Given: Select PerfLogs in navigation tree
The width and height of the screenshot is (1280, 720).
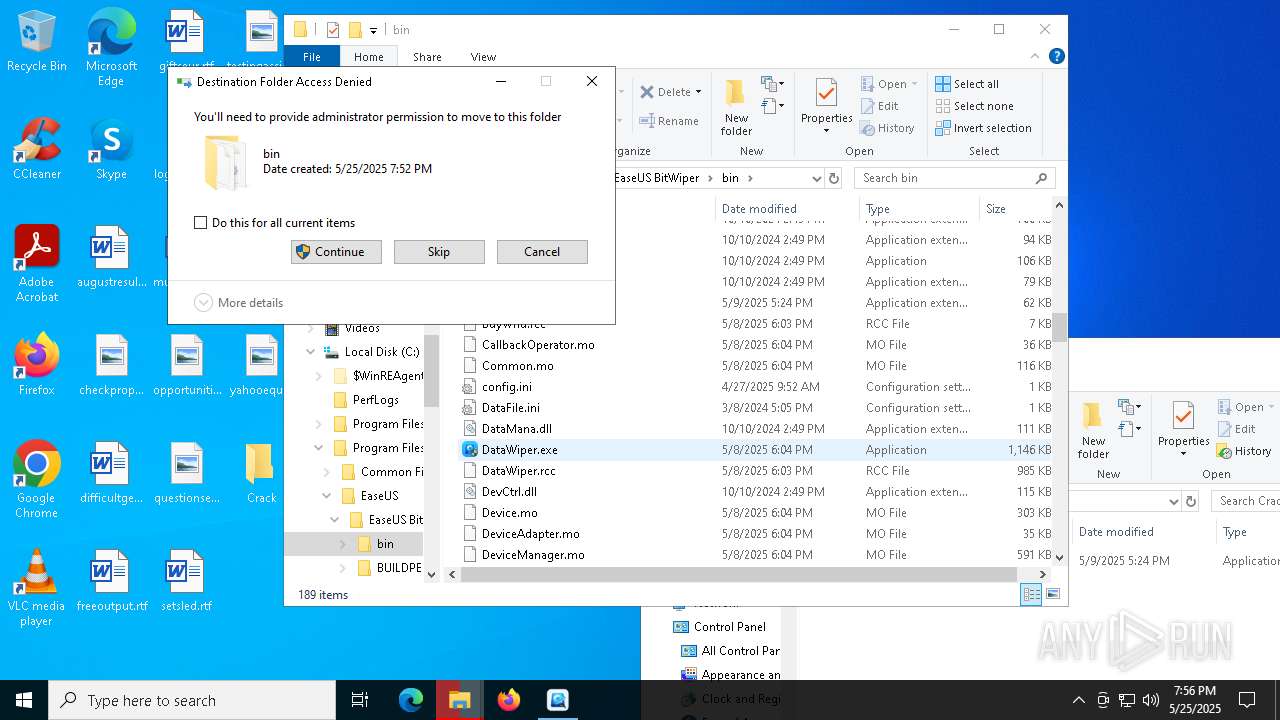Looking at the screenshot, I should point(375,400).
